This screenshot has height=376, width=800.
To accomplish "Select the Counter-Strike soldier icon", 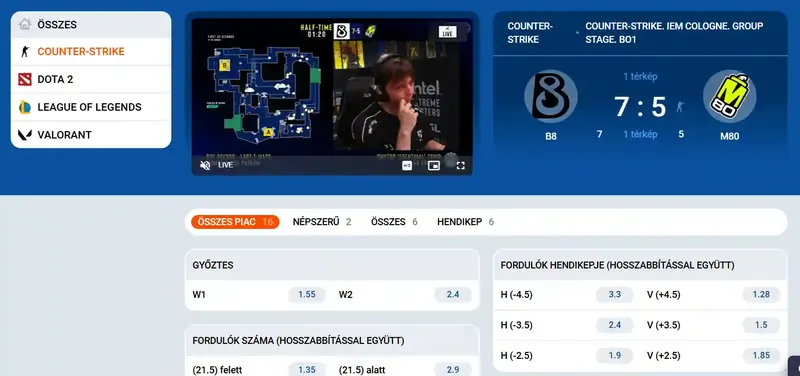I will point(24,52).
